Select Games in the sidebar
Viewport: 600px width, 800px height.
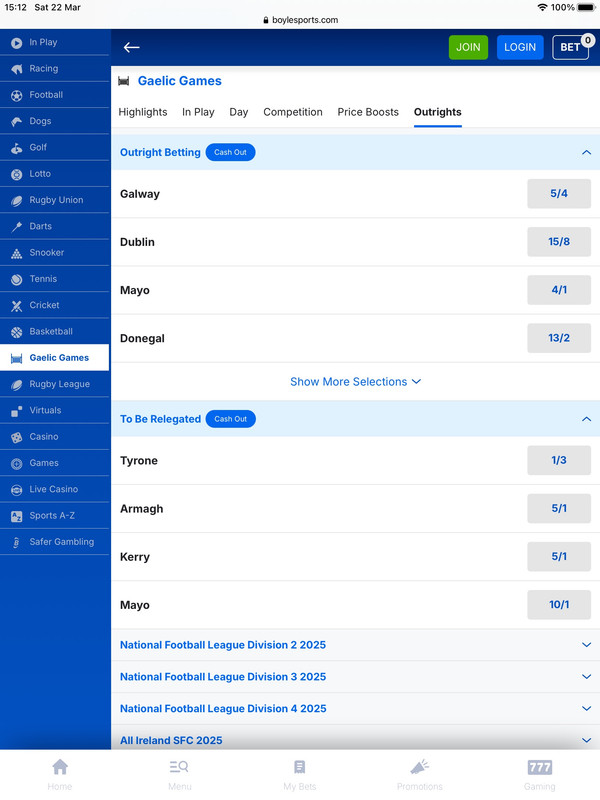coord(55,463)
